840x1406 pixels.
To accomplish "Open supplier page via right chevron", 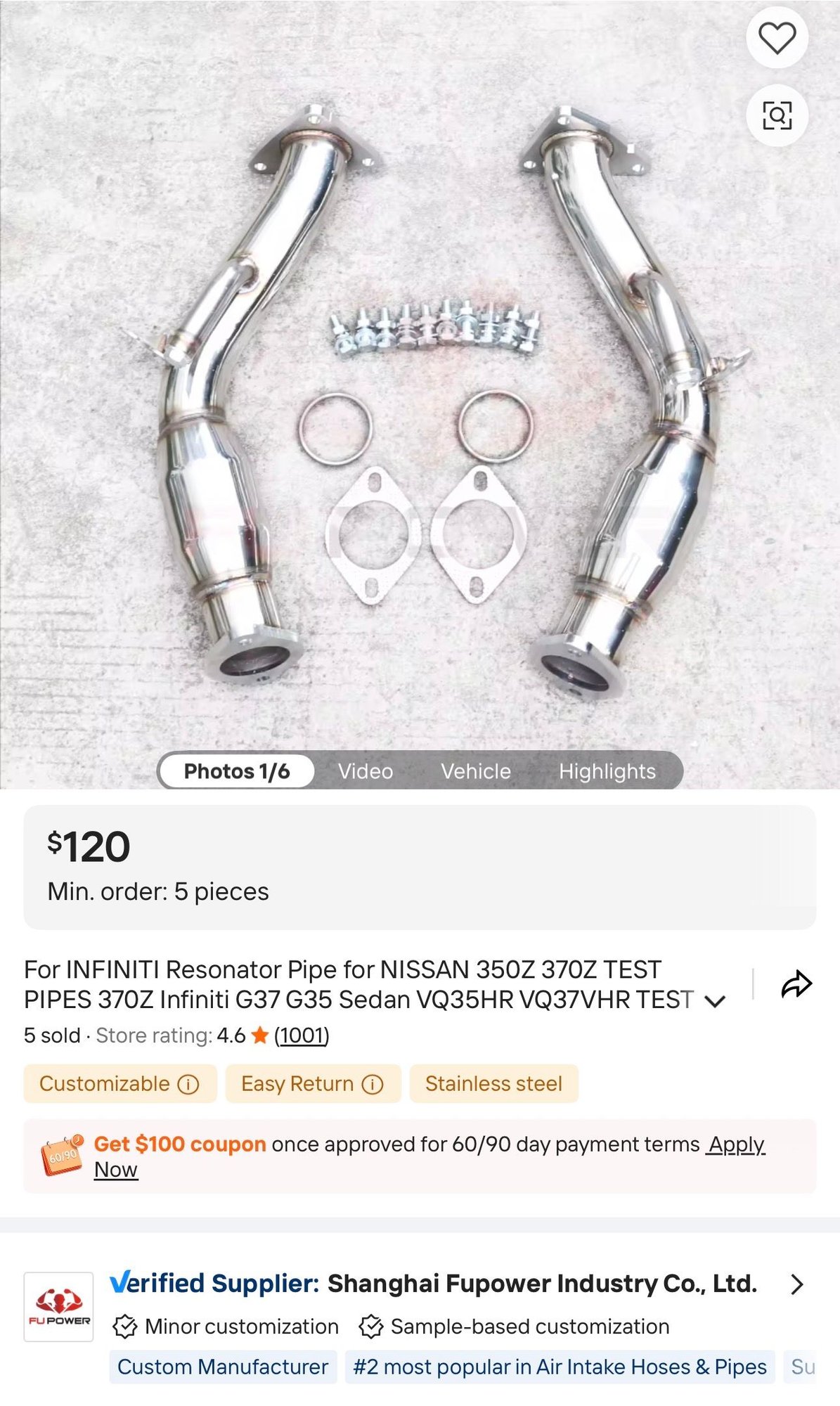I will 796,1284.
